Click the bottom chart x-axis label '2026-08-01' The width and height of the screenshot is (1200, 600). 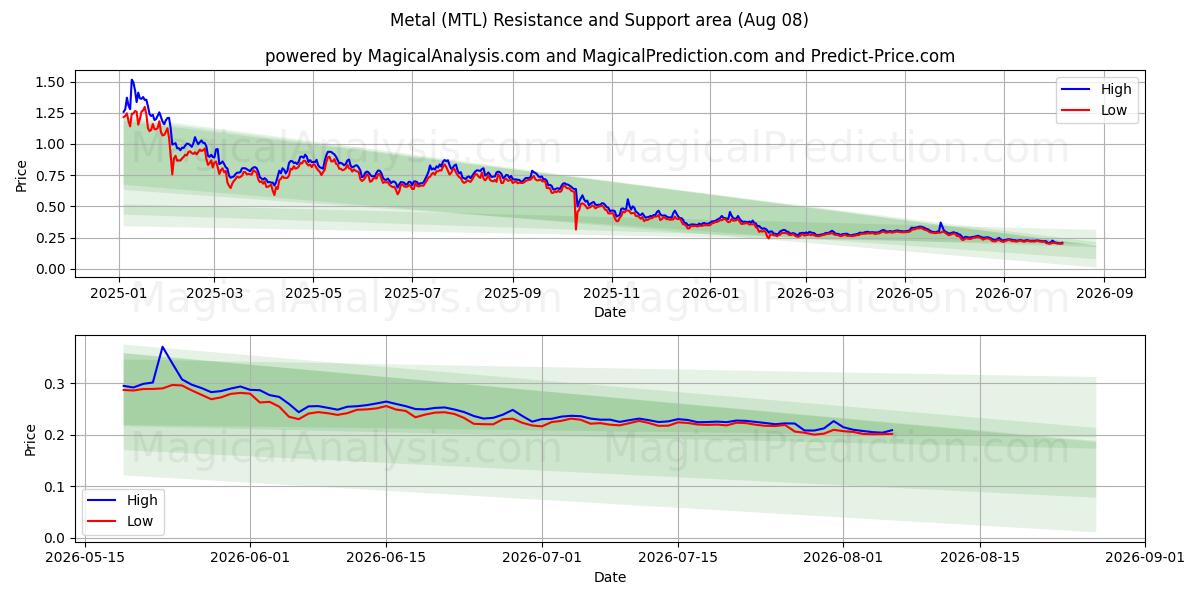click(x=844, y=558)
